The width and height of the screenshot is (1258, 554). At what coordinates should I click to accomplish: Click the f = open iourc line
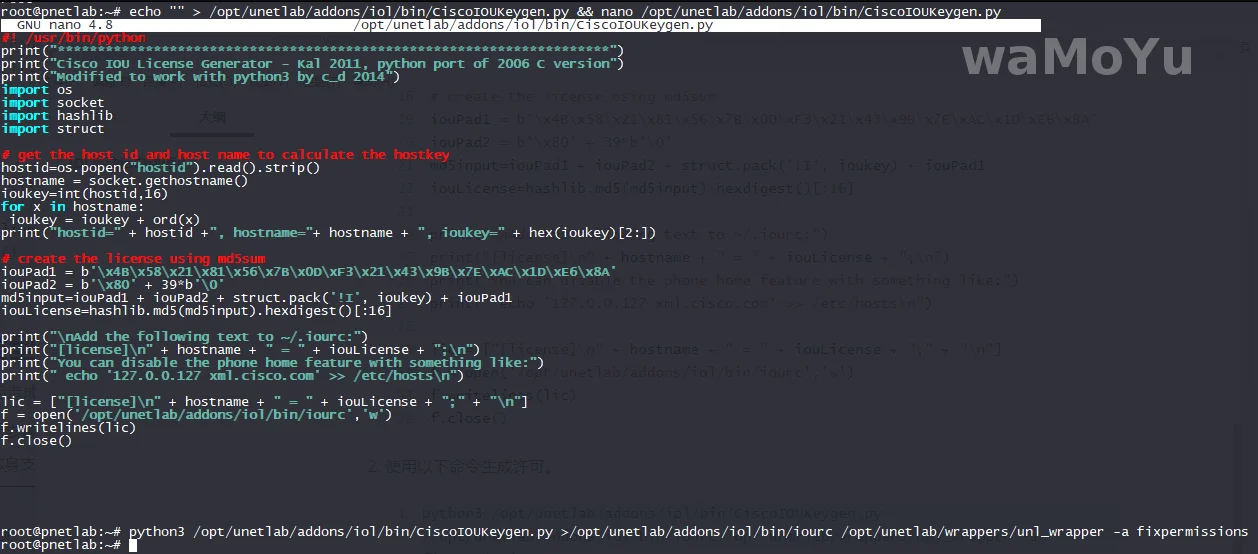pyautogui.click(x=196, y=415)
